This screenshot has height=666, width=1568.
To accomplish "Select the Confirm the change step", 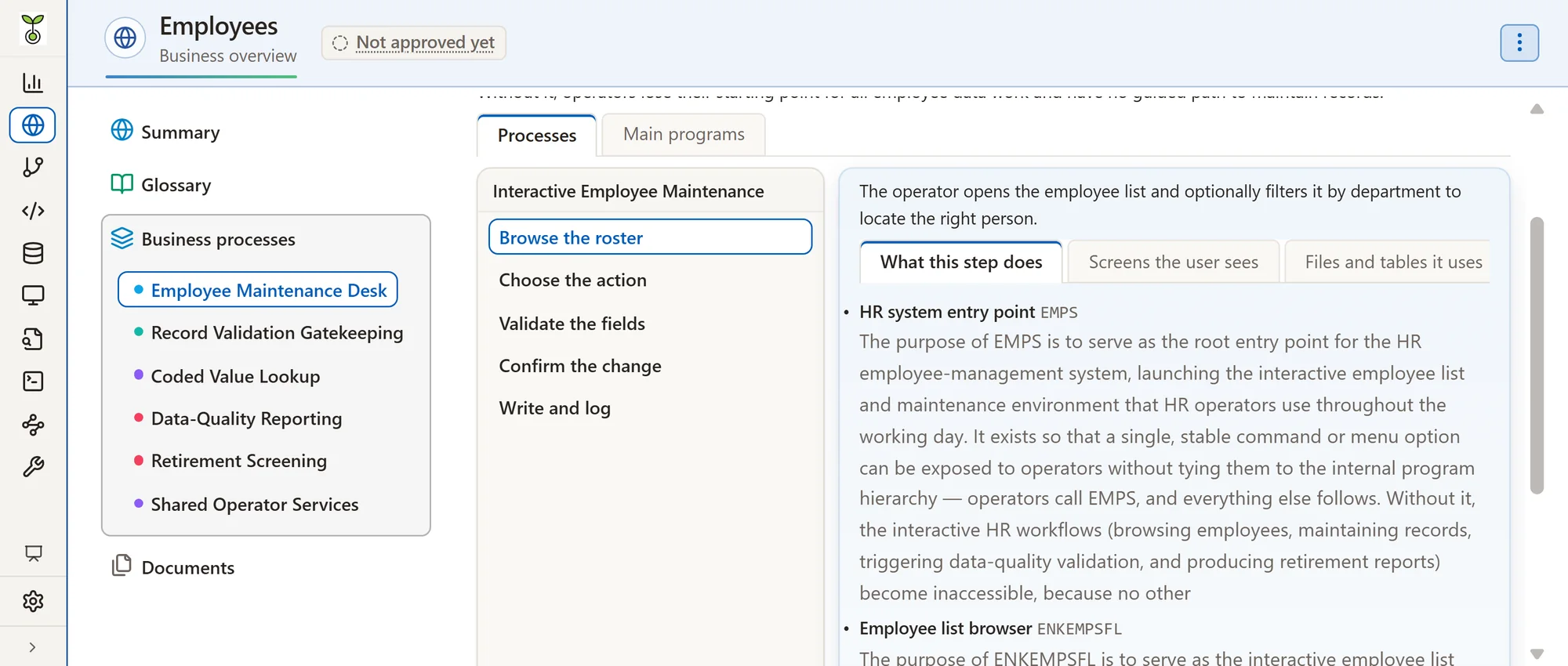I will (x=650, y=366).
